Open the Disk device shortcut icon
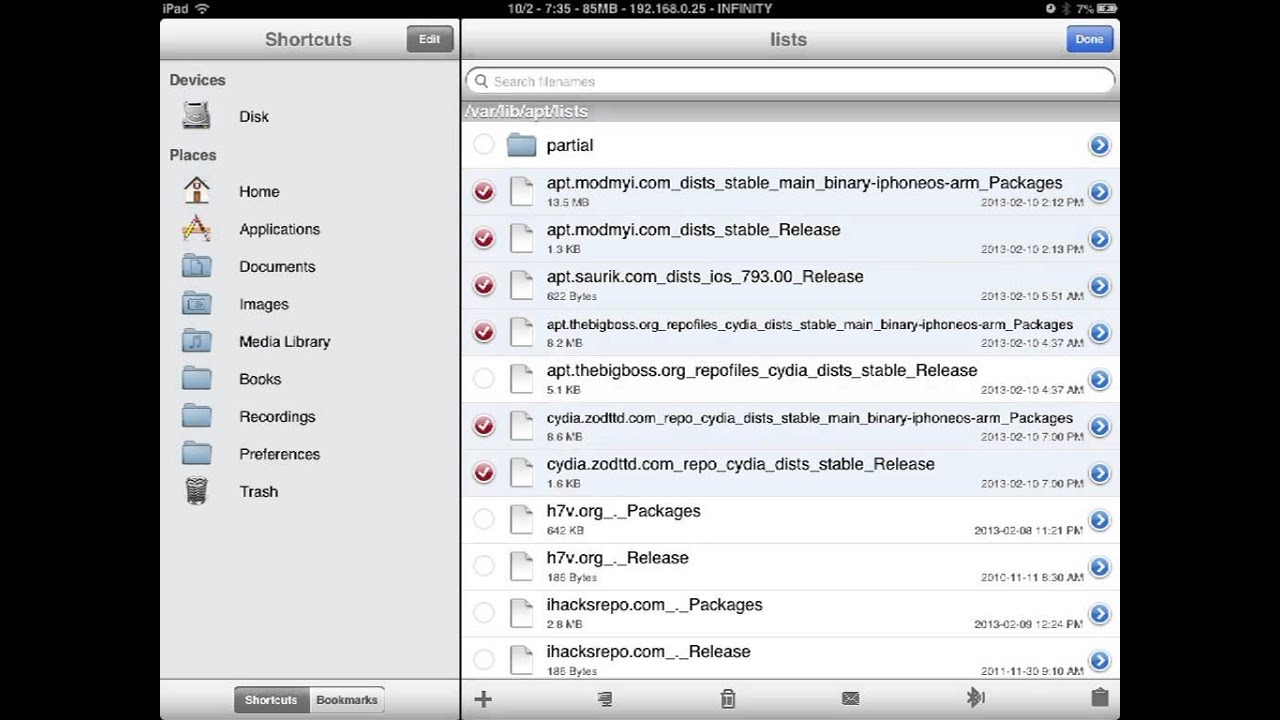The width and height of the screenshot is (1280, 720). (x=197, y=116)
